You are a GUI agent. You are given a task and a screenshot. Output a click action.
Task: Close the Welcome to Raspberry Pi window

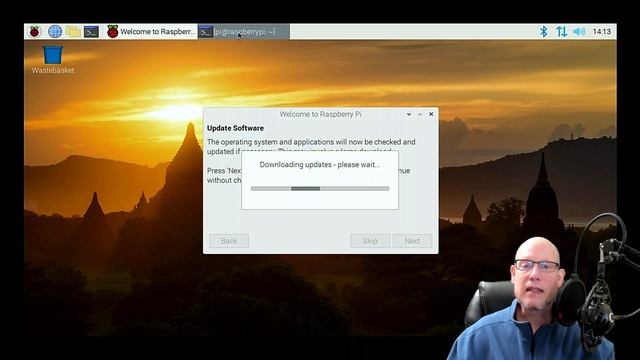[x=431, y=114]
